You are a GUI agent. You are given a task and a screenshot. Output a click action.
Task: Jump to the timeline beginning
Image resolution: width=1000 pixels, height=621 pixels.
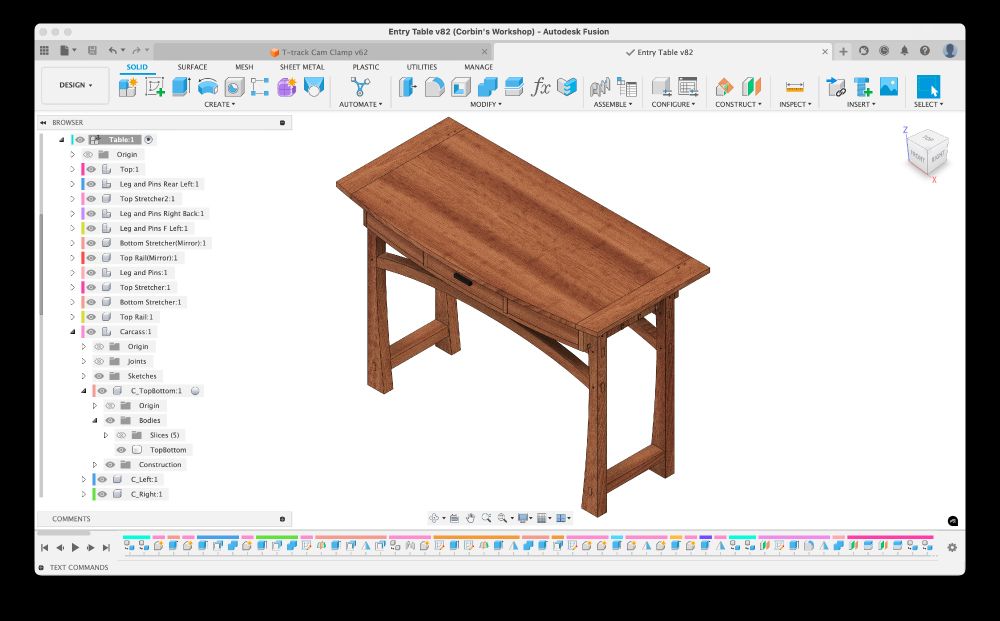(x=45, y=547)
